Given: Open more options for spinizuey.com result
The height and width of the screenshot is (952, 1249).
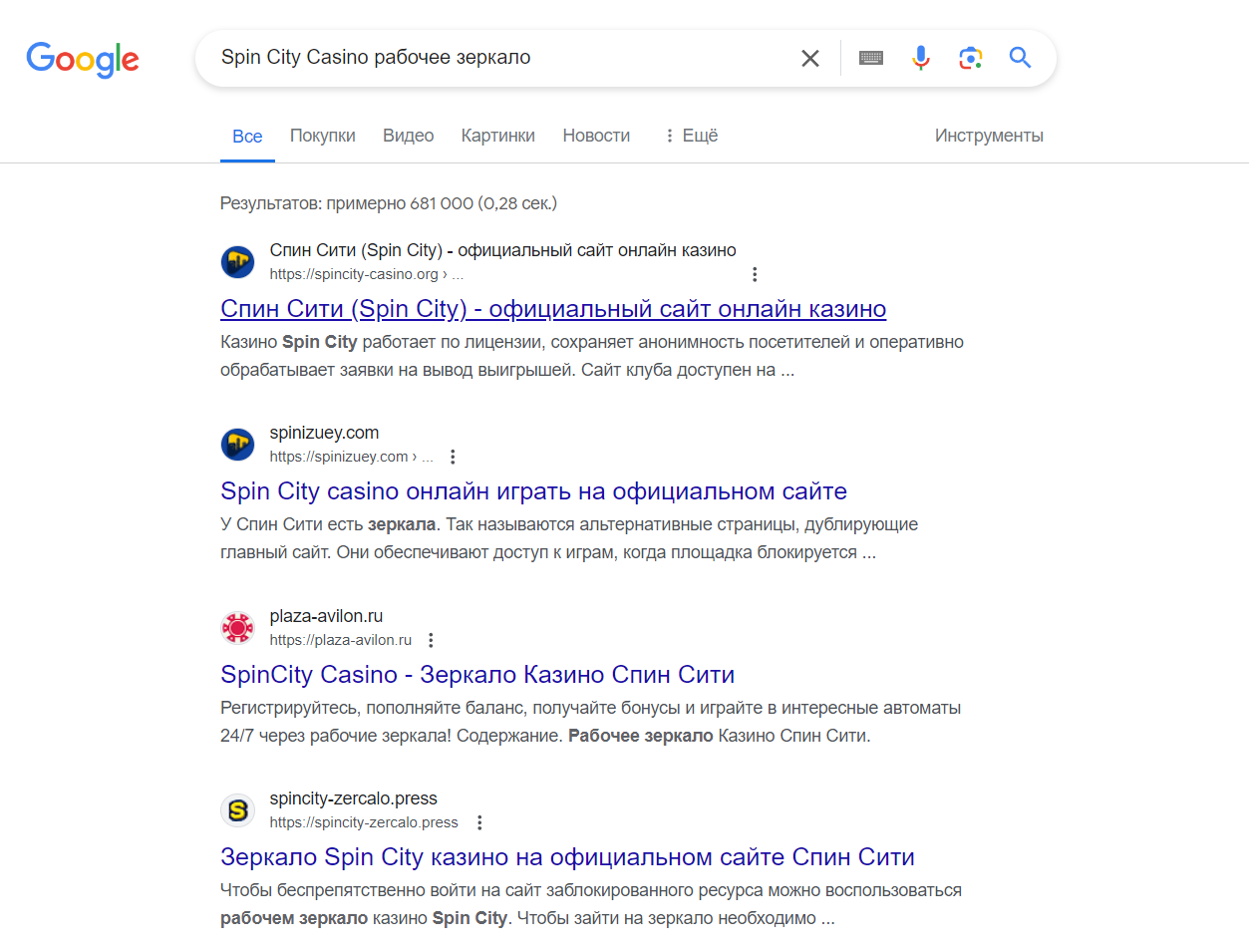Looking at the screenshot, I should pos(453,457).
